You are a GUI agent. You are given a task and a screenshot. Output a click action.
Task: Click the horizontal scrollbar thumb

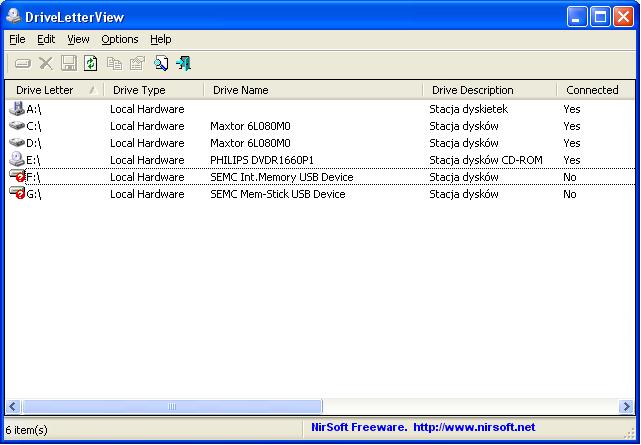point(172,406)
